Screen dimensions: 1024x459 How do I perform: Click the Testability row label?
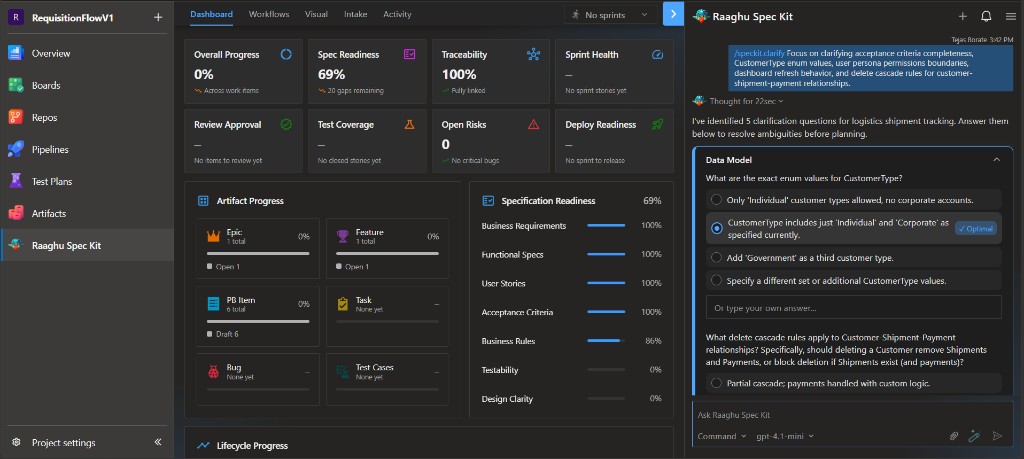tap(500, 370)
